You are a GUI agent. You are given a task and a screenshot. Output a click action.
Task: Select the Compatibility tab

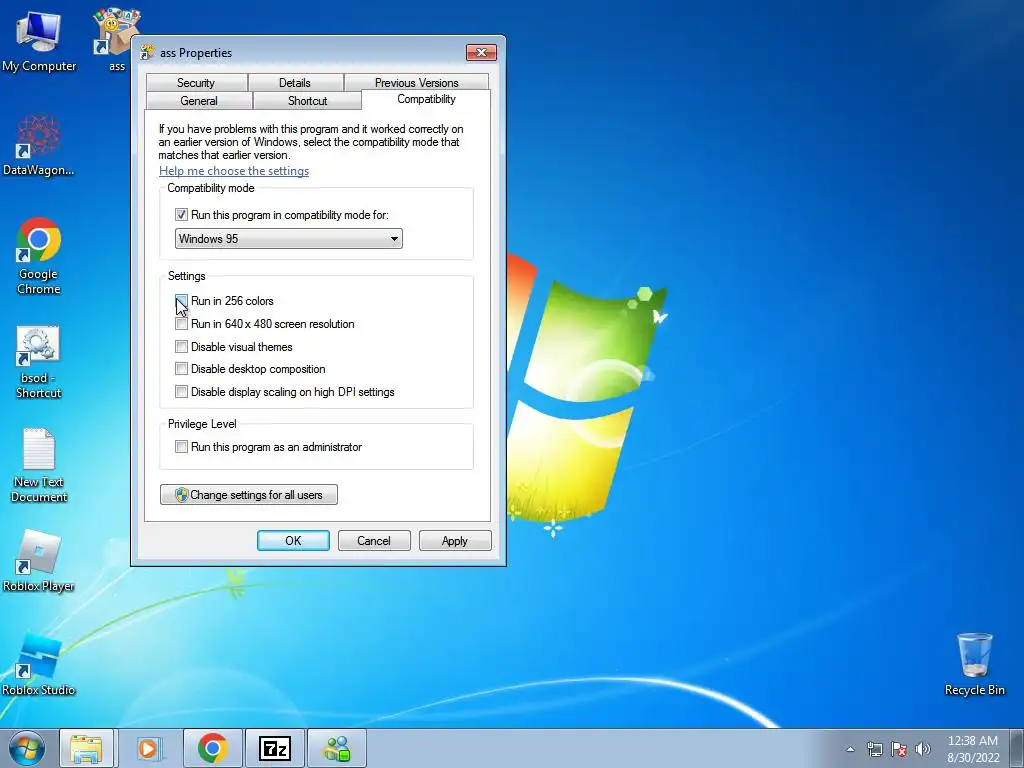pos(426,99)
